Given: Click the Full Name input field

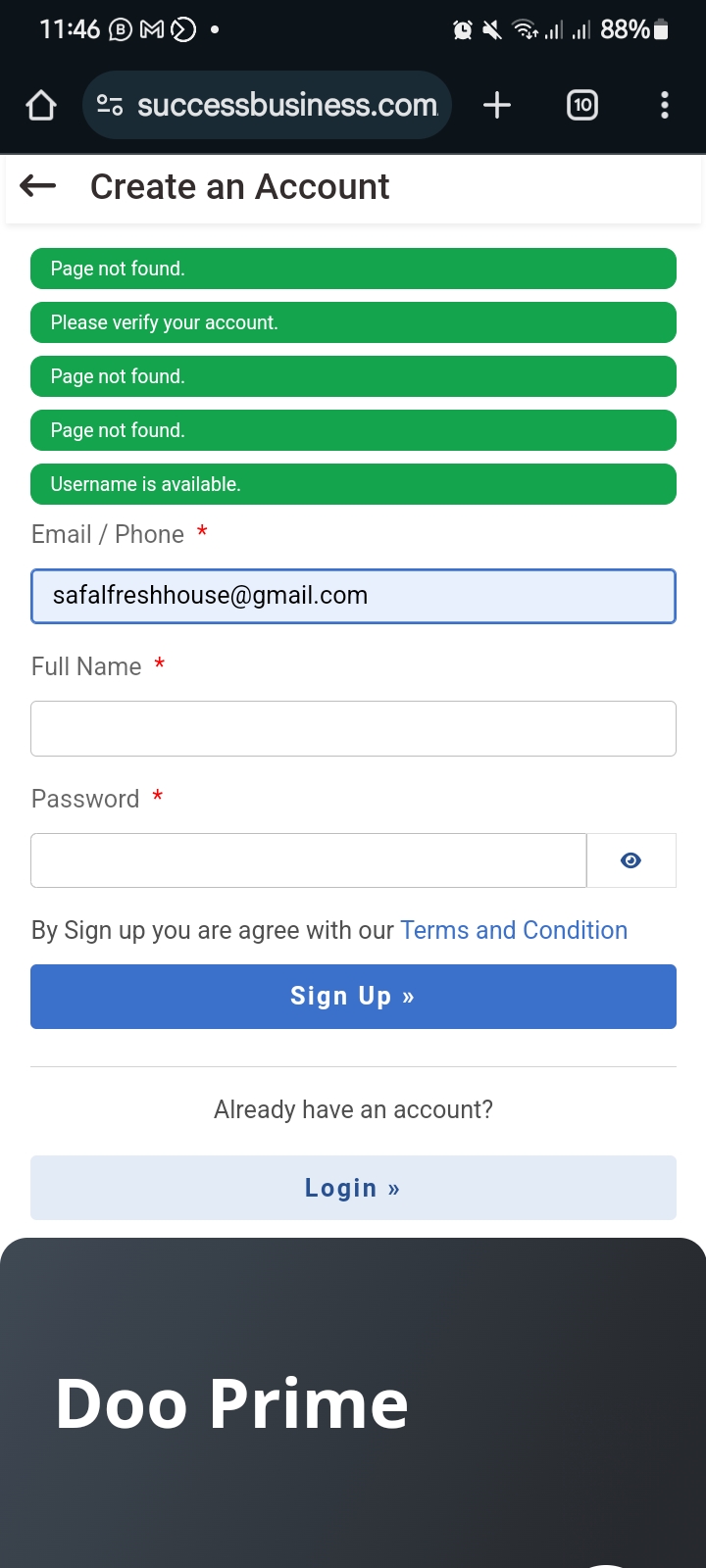Looking at the screenshot, I should 353,728.
